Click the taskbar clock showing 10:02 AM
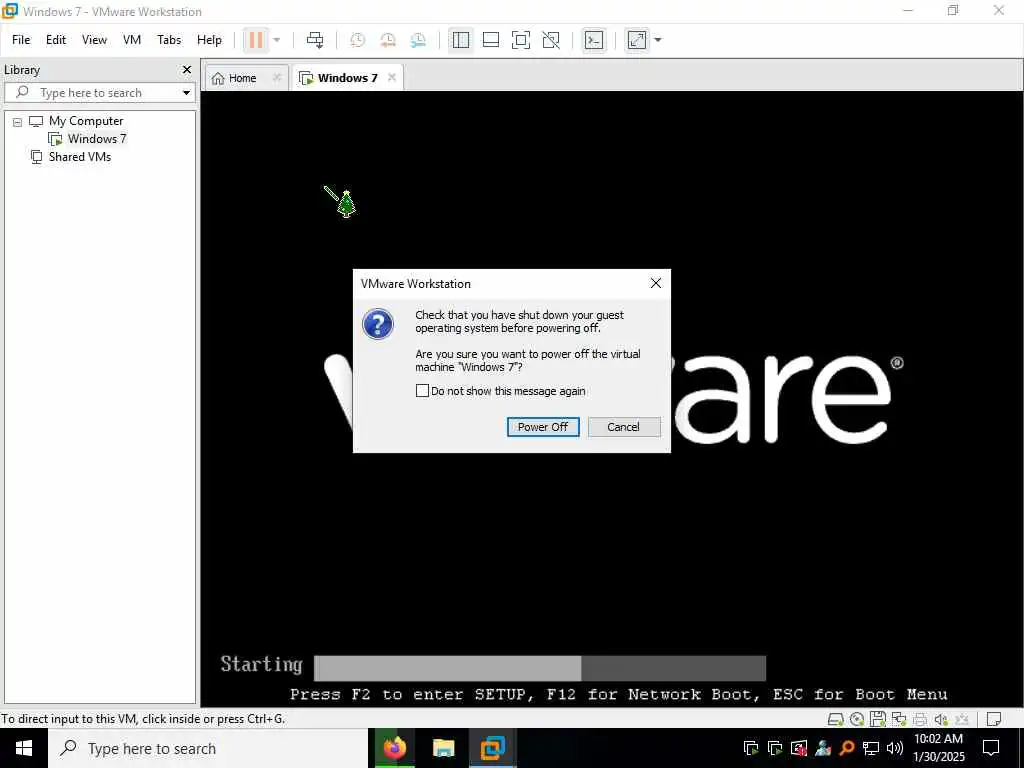The width and height of the screenshot is (1024, 768). coord(938,748)
